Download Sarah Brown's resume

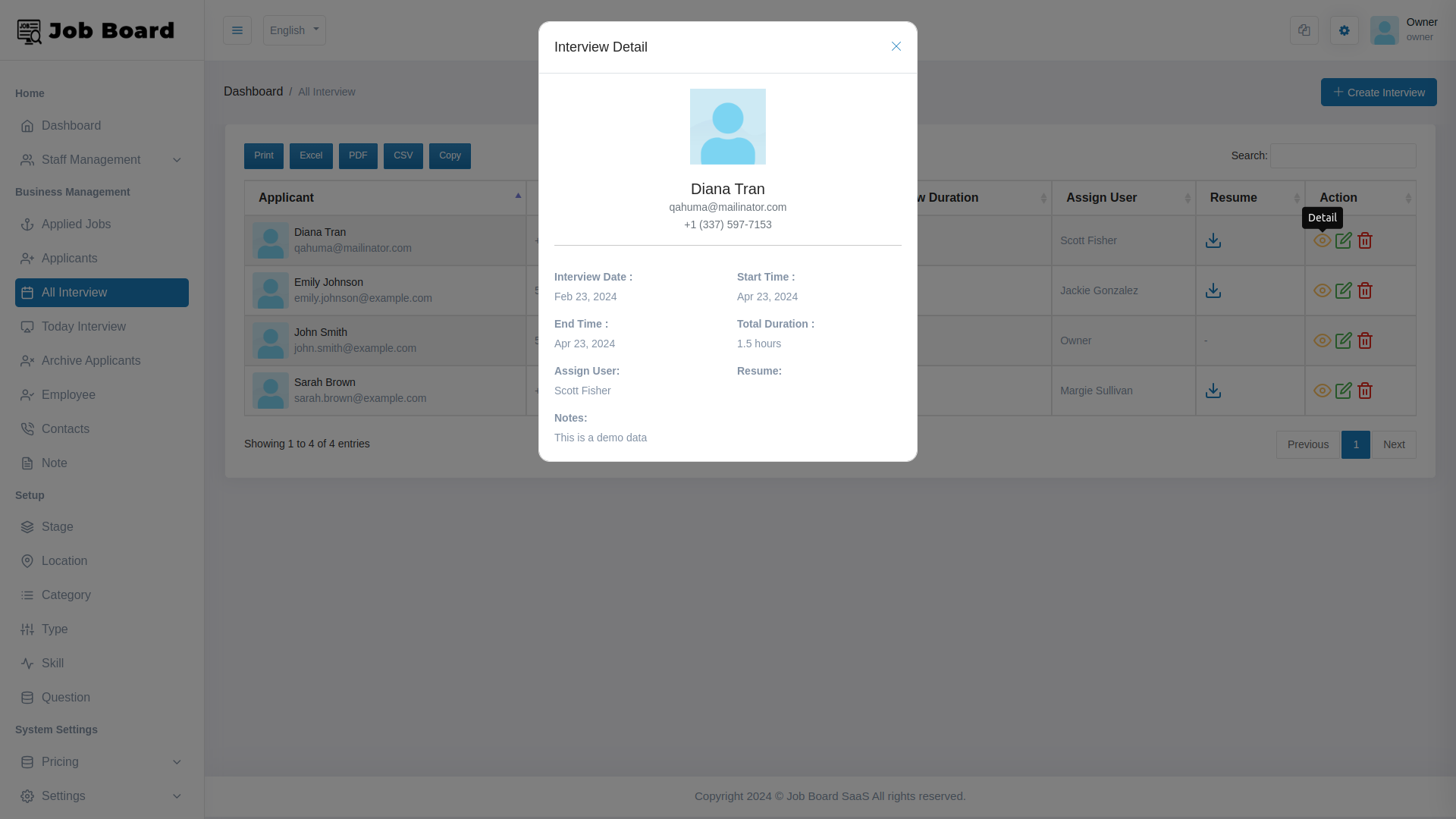coord(1213,391)
